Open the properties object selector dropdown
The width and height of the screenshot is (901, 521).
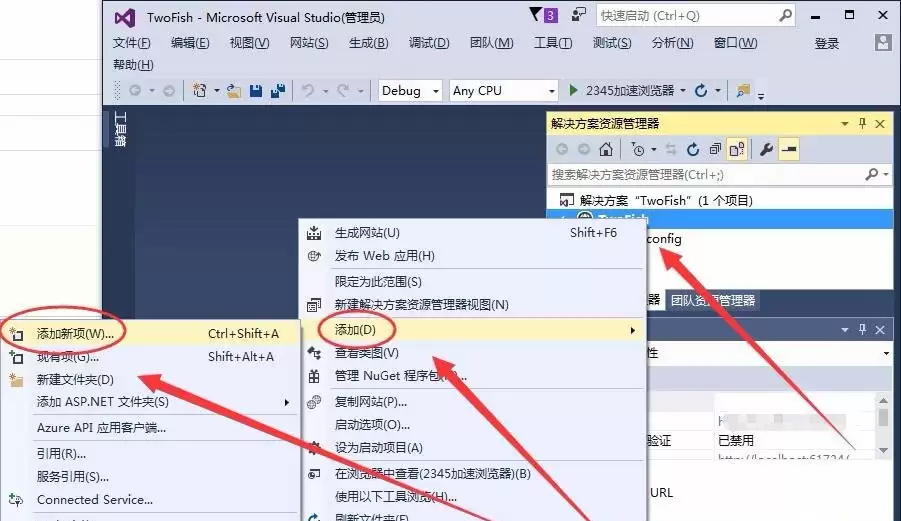886,353
